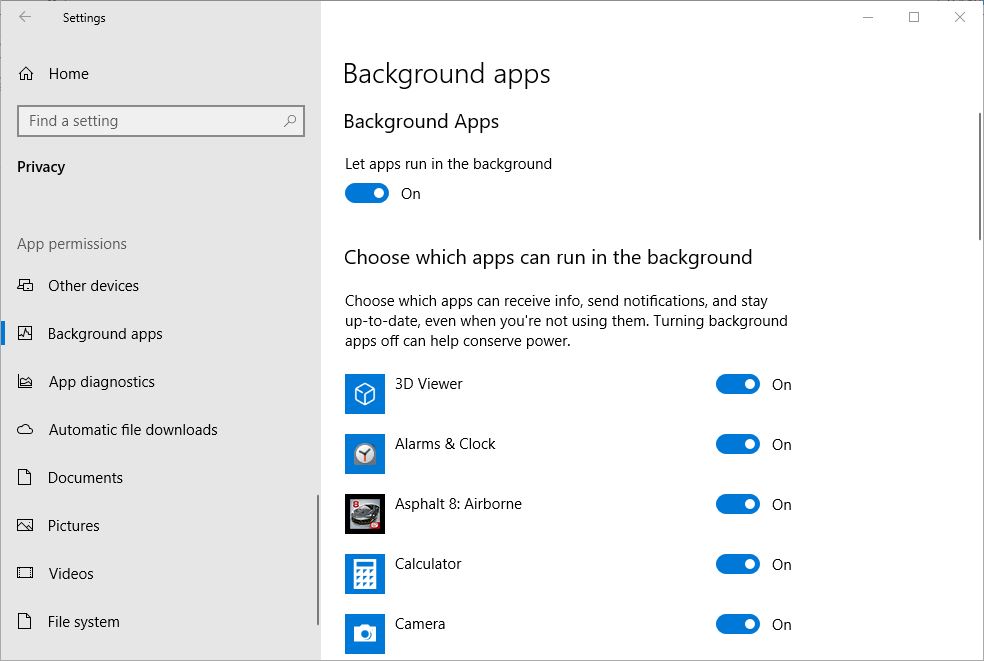984x661 pixels.
Task: Open Other devices privacy settings
Action: click(93, 286)
